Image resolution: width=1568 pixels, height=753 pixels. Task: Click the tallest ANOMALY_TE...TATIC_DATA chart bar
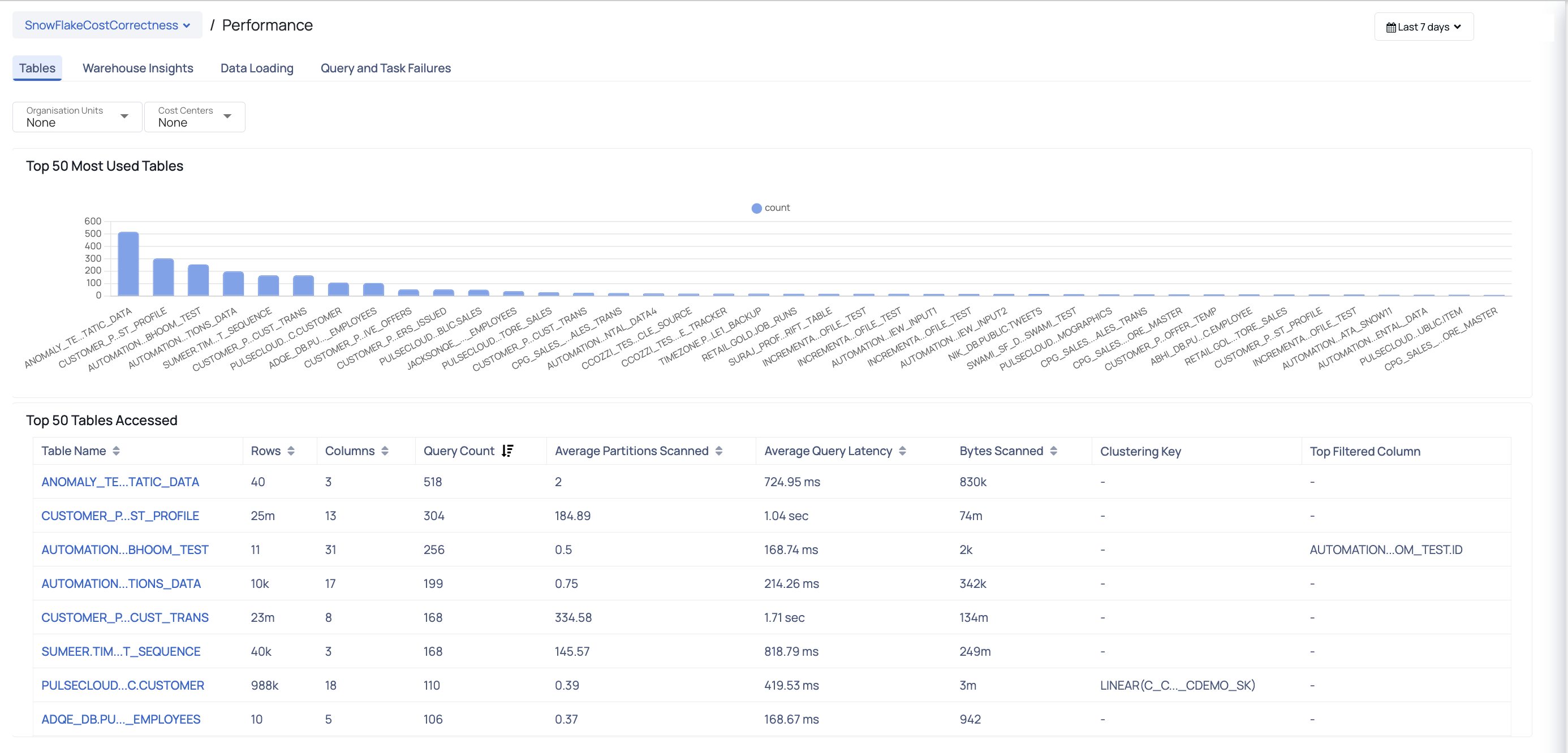[128, 264]
